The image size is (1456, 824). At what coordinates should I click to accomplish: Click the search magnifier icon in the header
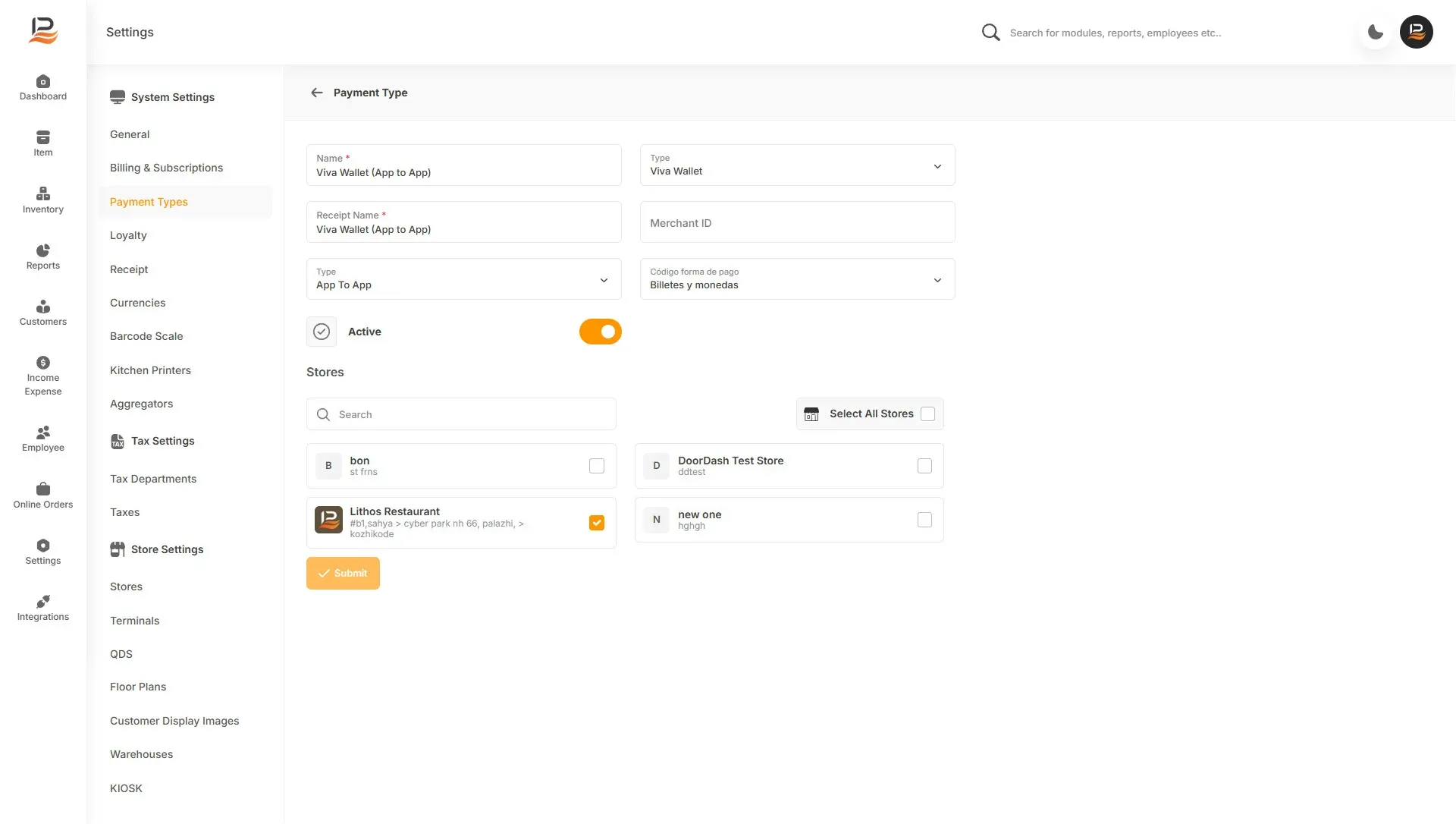coord(990,33)
